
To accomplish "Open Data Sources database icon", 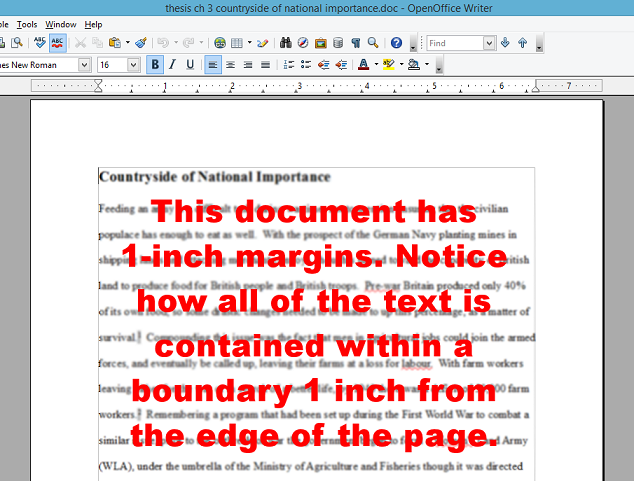I will (x=338, y=42).
